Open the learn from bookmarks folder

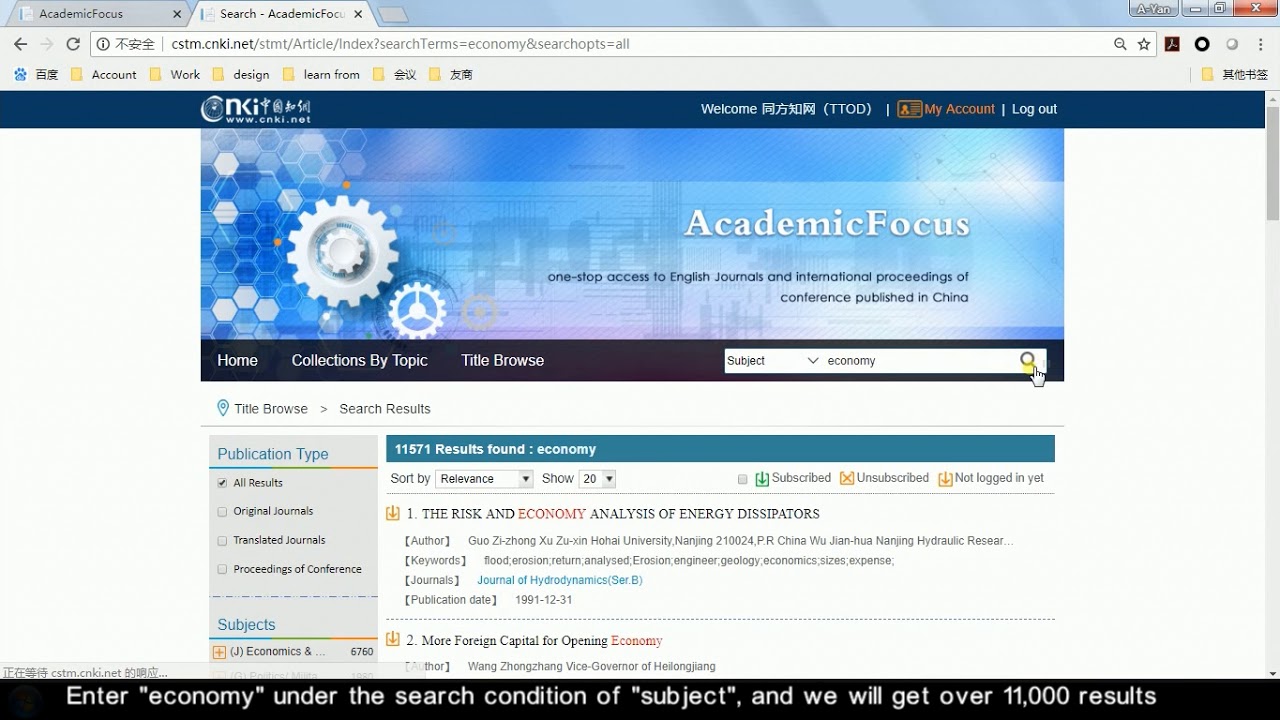click(x=322, y=74)
